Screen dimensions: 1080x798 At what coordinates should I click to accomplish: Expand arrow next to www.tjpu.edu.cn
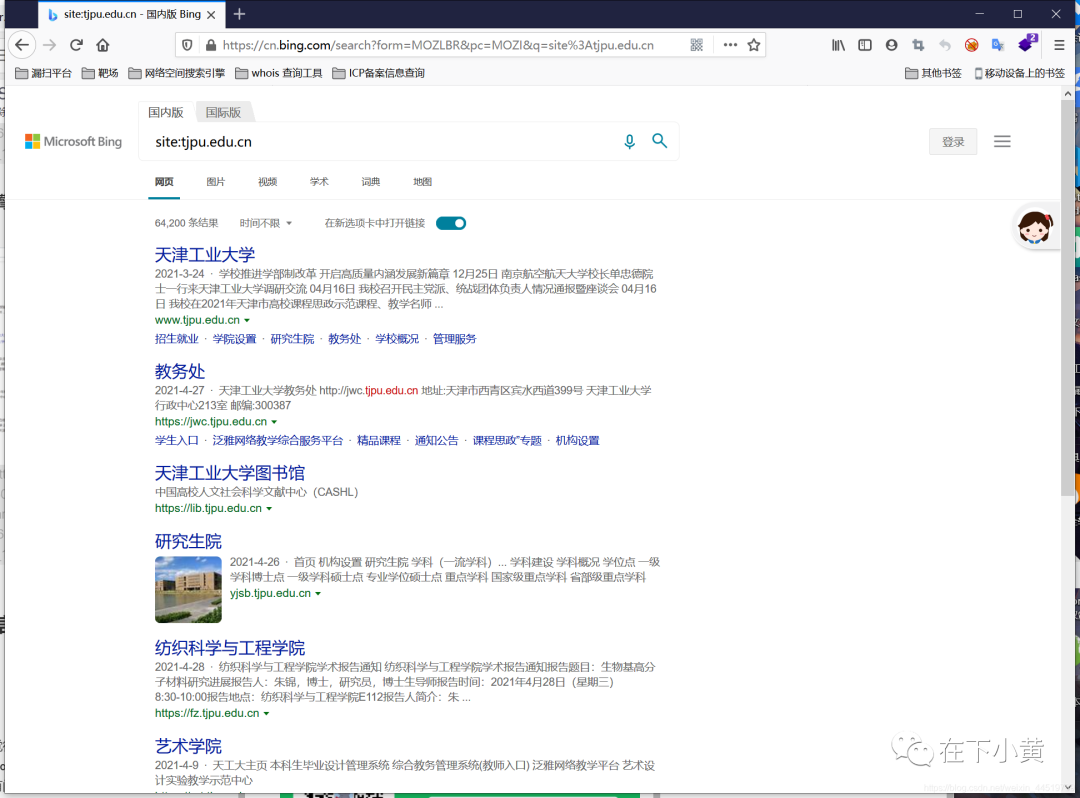(247, 320)
